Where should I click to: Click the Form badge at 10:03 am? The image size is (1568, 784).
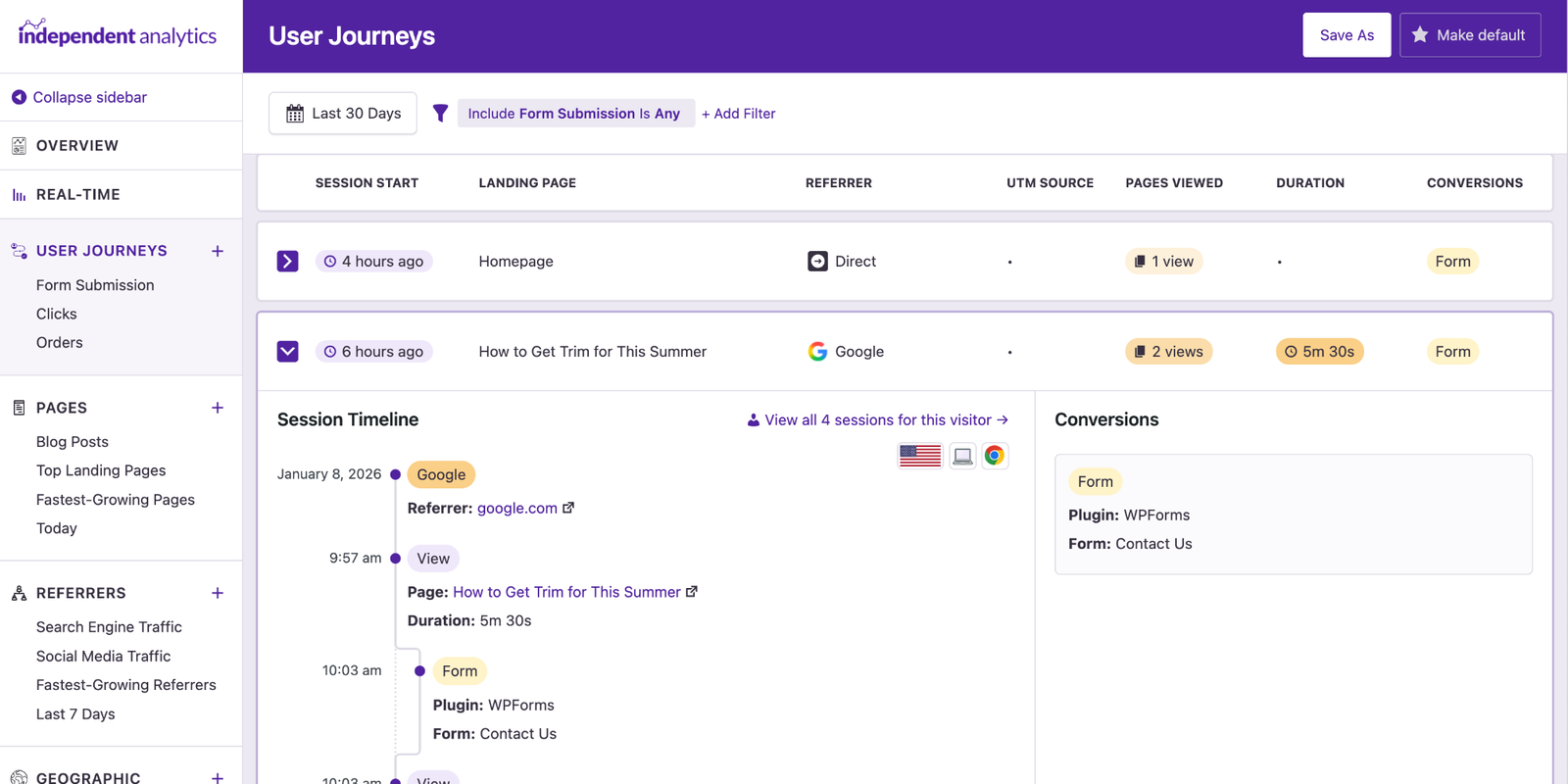pyautogui.click(x=460, y=671)
